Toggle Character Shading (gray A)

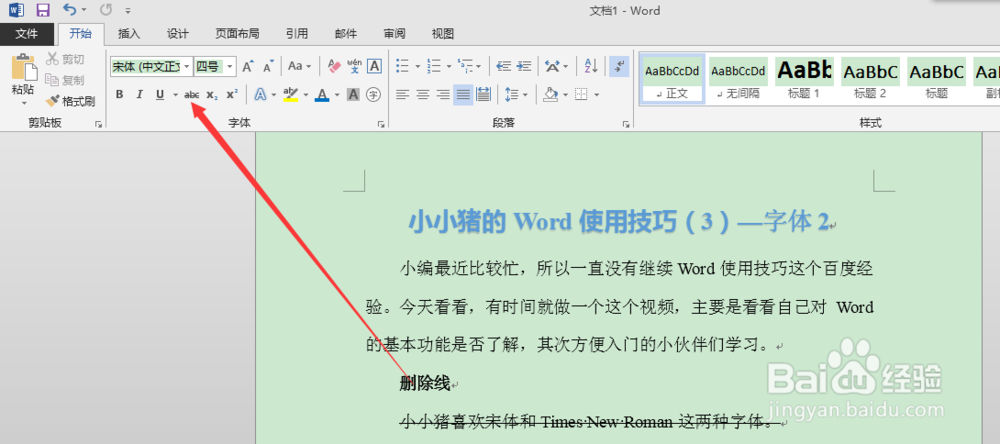[353, 95]
